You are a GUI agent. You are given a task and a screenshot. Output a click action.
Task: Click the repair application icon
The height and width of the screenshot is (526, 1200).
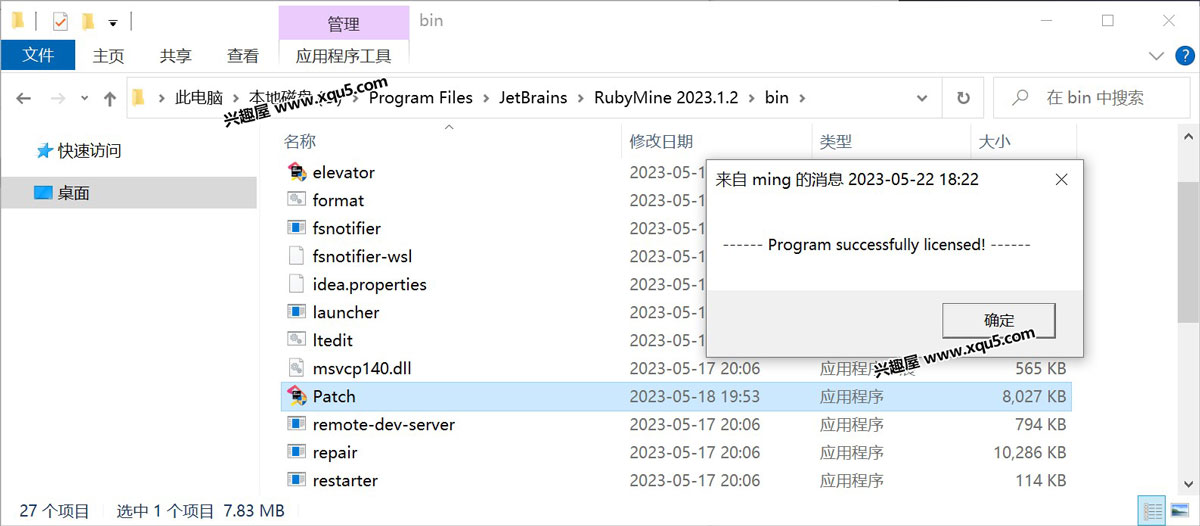pyautogui.click(x=296, y=452)
